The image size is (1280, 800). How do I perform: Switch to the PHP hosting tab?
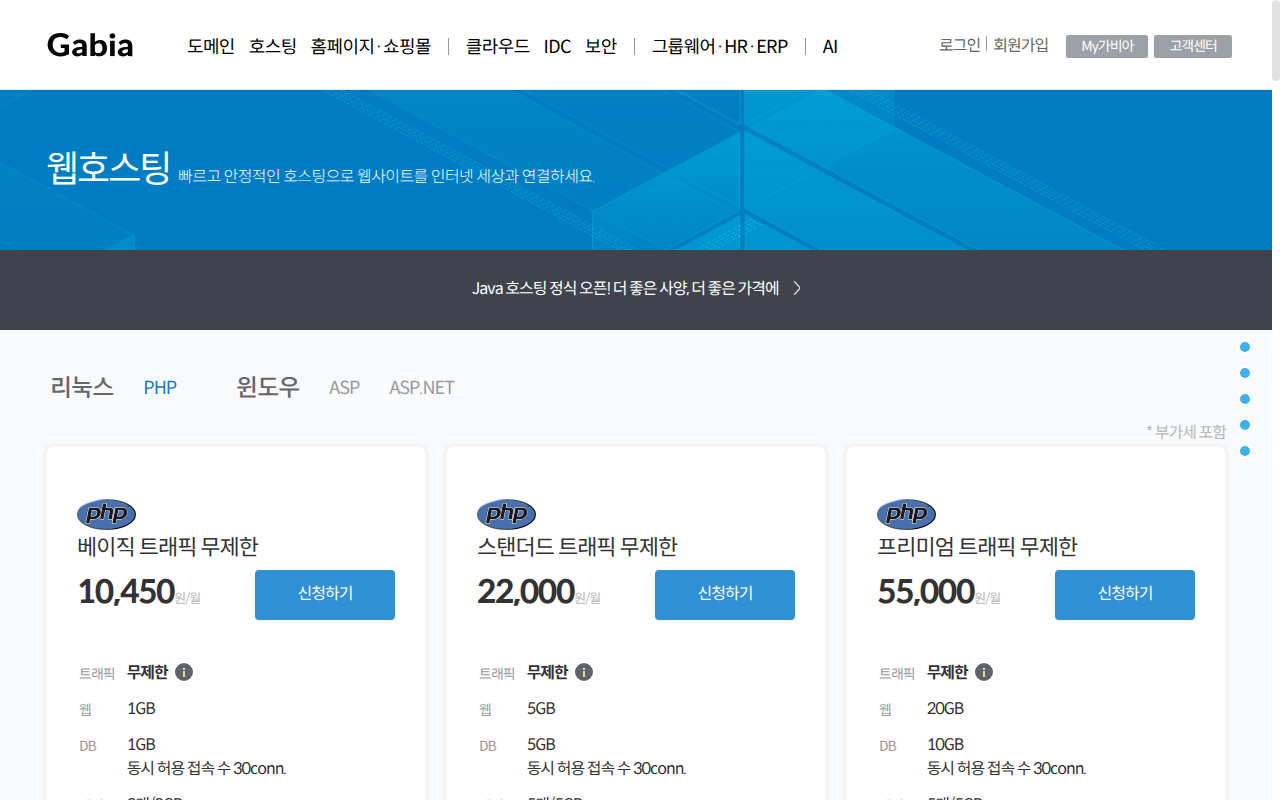click(x=160, y=387)
